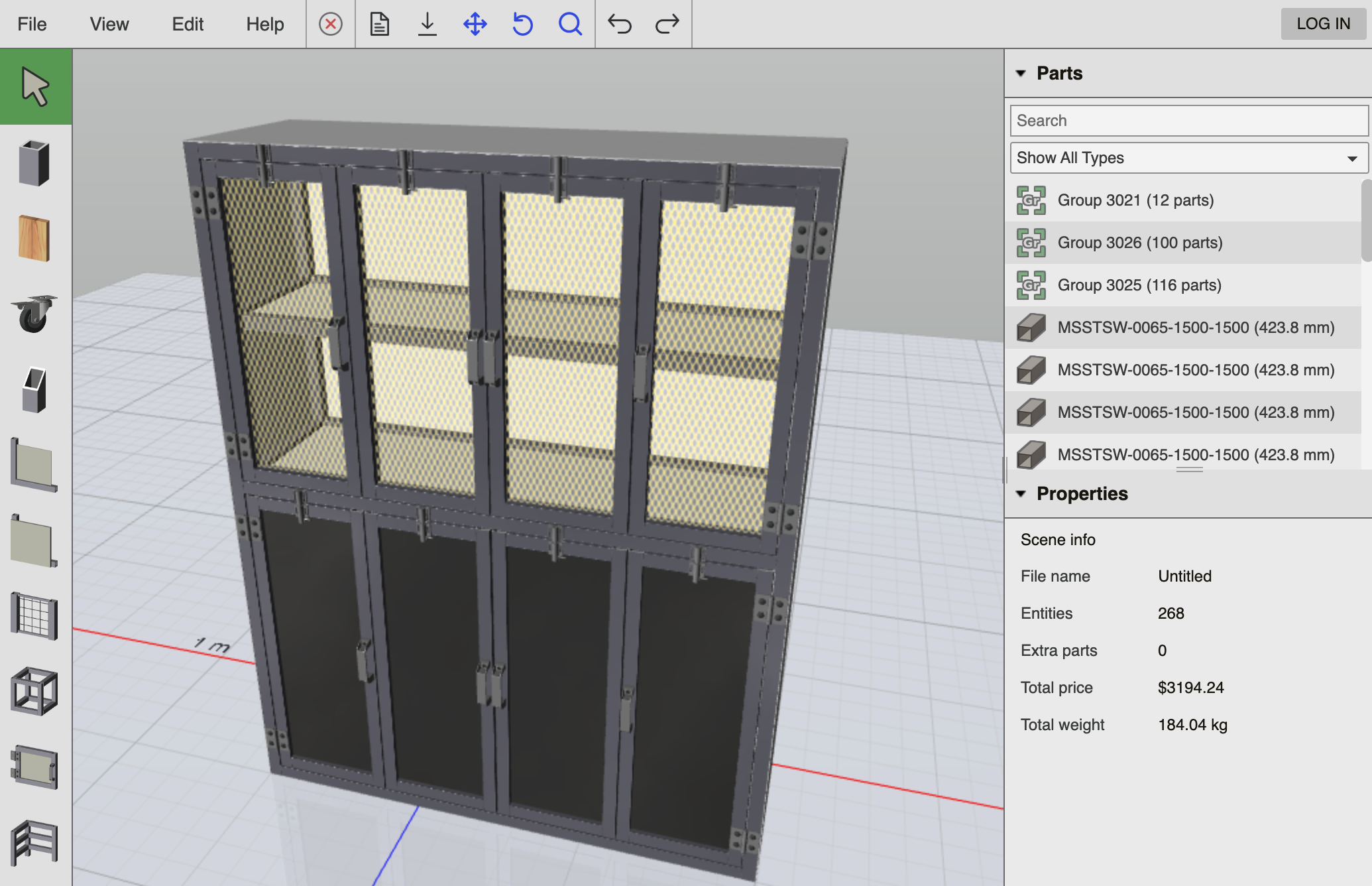
Task: Choose the steel tube part tool
Action: [x=34, y=163]
